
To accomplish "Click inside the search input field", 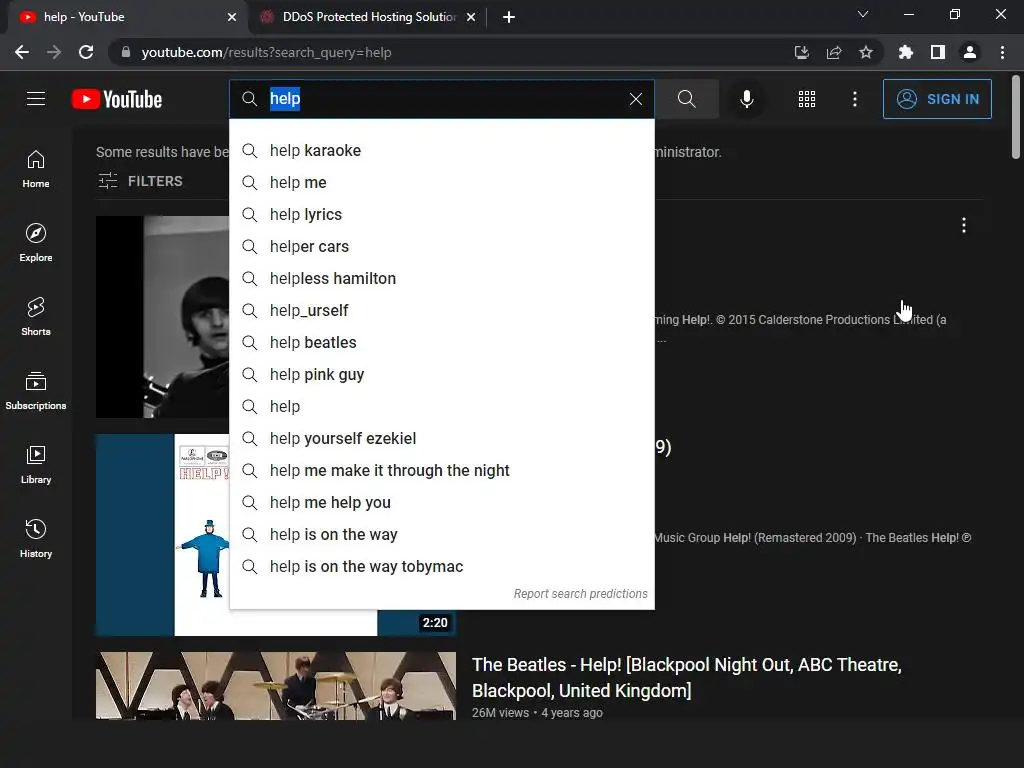I will (444, 99).
